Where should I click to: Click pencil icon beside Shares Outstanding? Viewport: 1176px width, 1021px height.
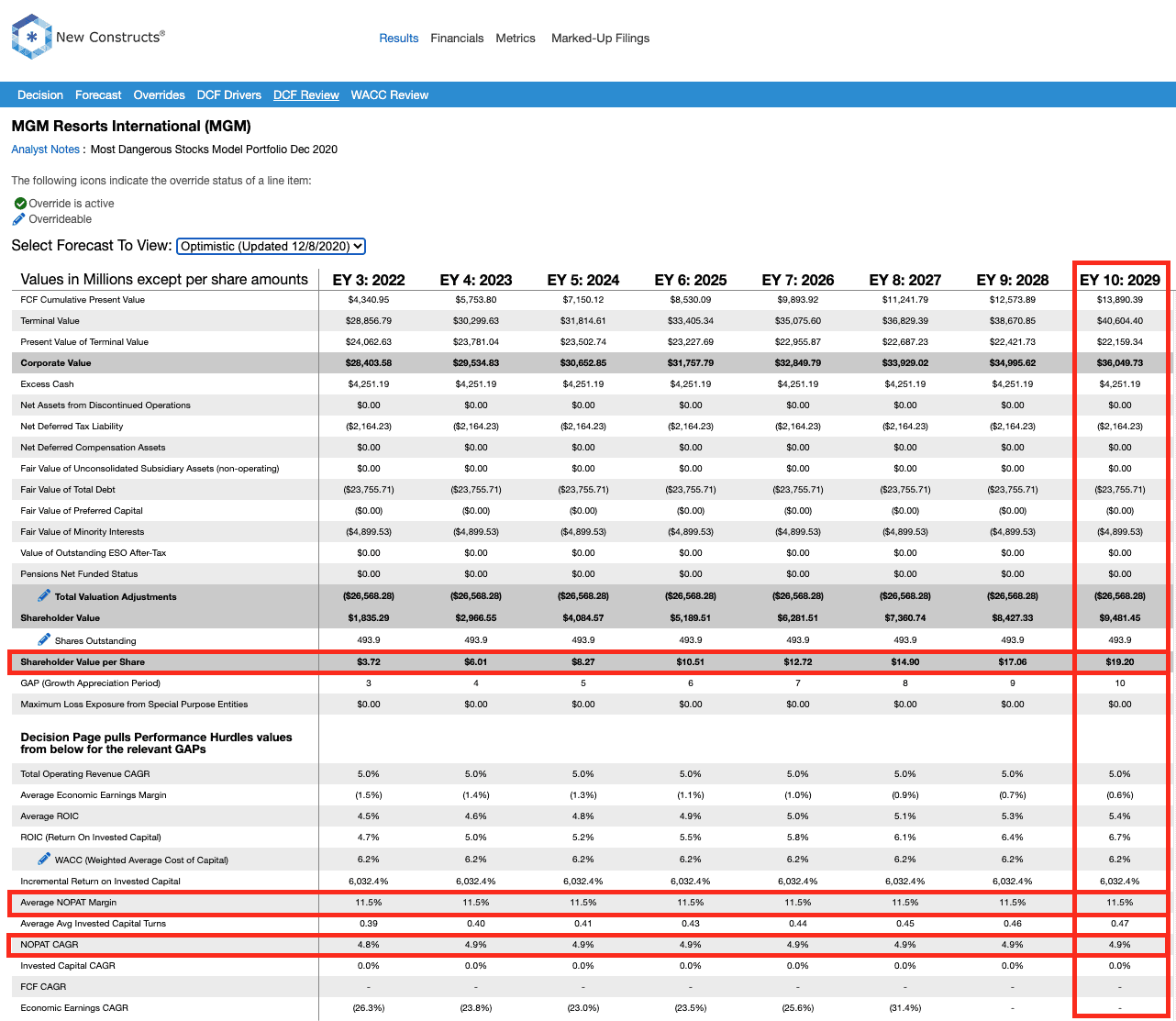click(x=44, y=639)
